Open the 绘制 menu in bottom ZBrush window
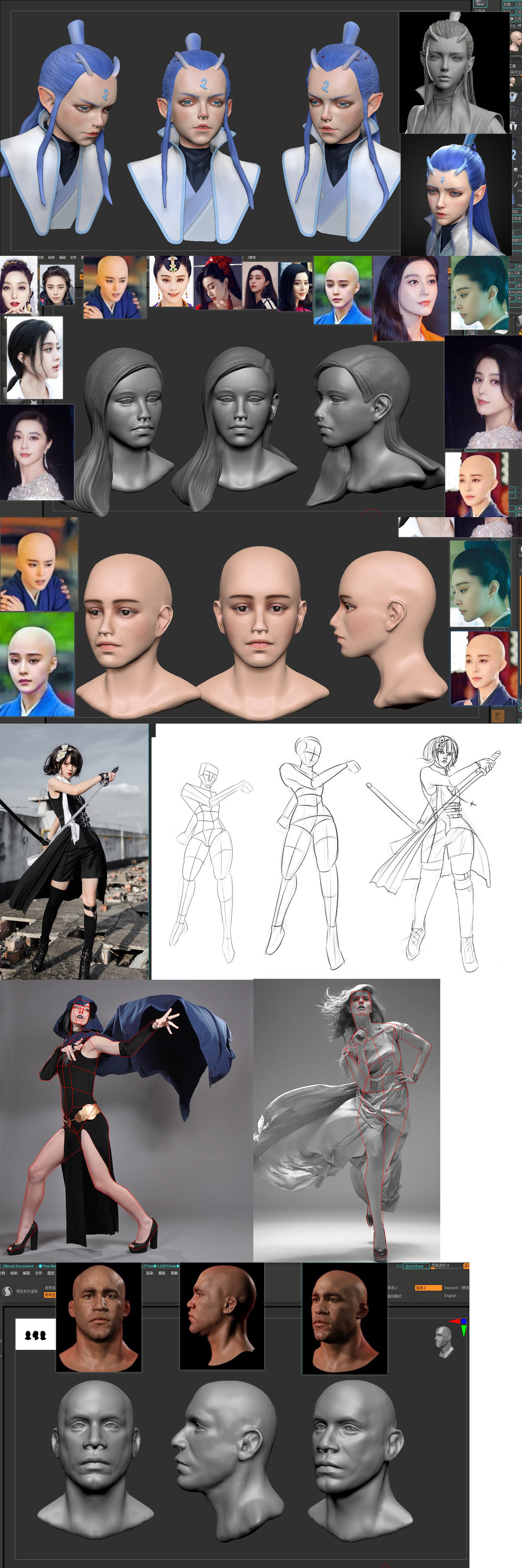The height and width of the screenshot is (1568, 522). 14,1273
